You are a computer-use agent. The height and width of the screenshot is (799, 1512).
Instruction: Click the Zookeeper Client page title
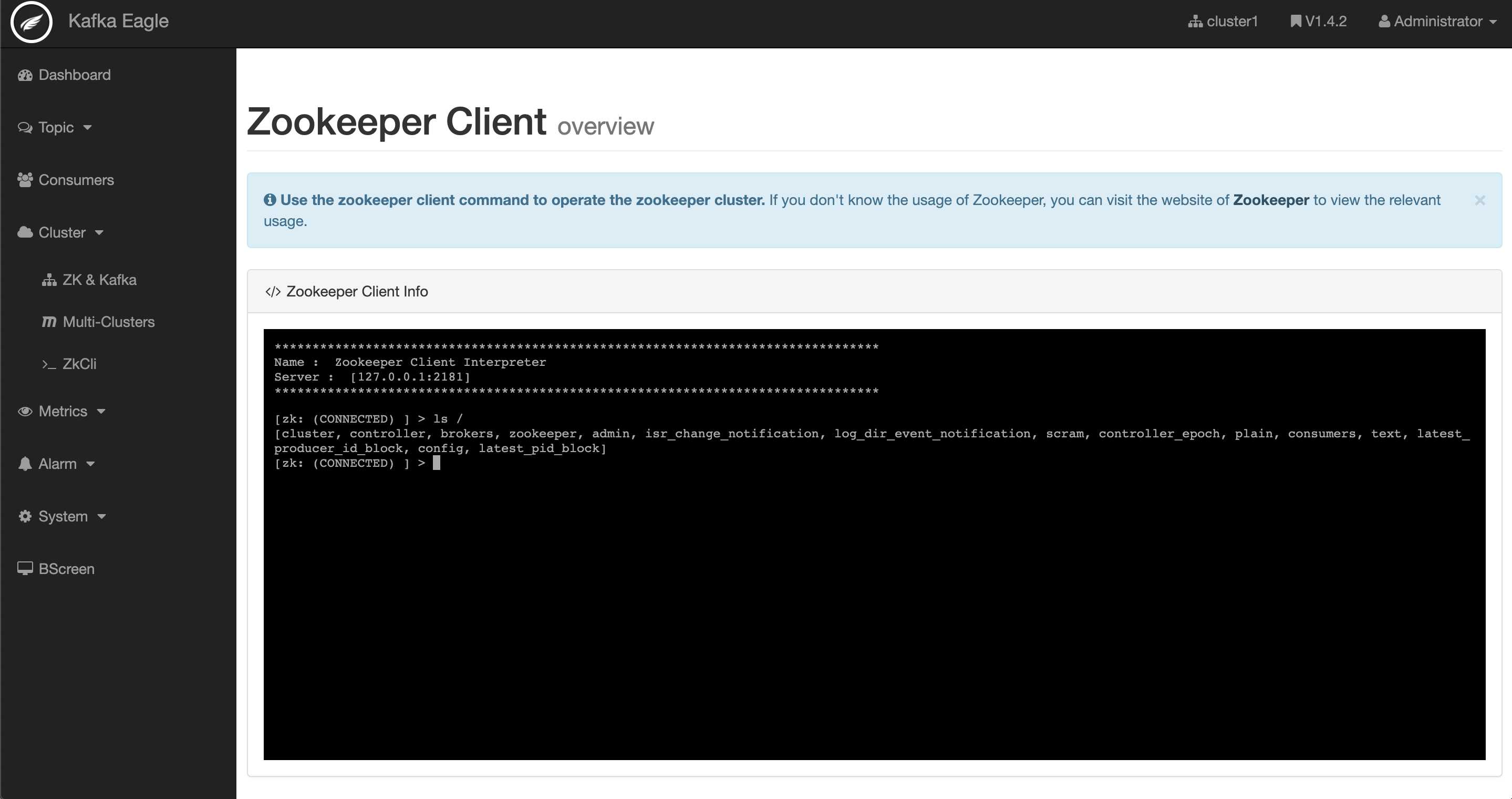coord(396,121)
